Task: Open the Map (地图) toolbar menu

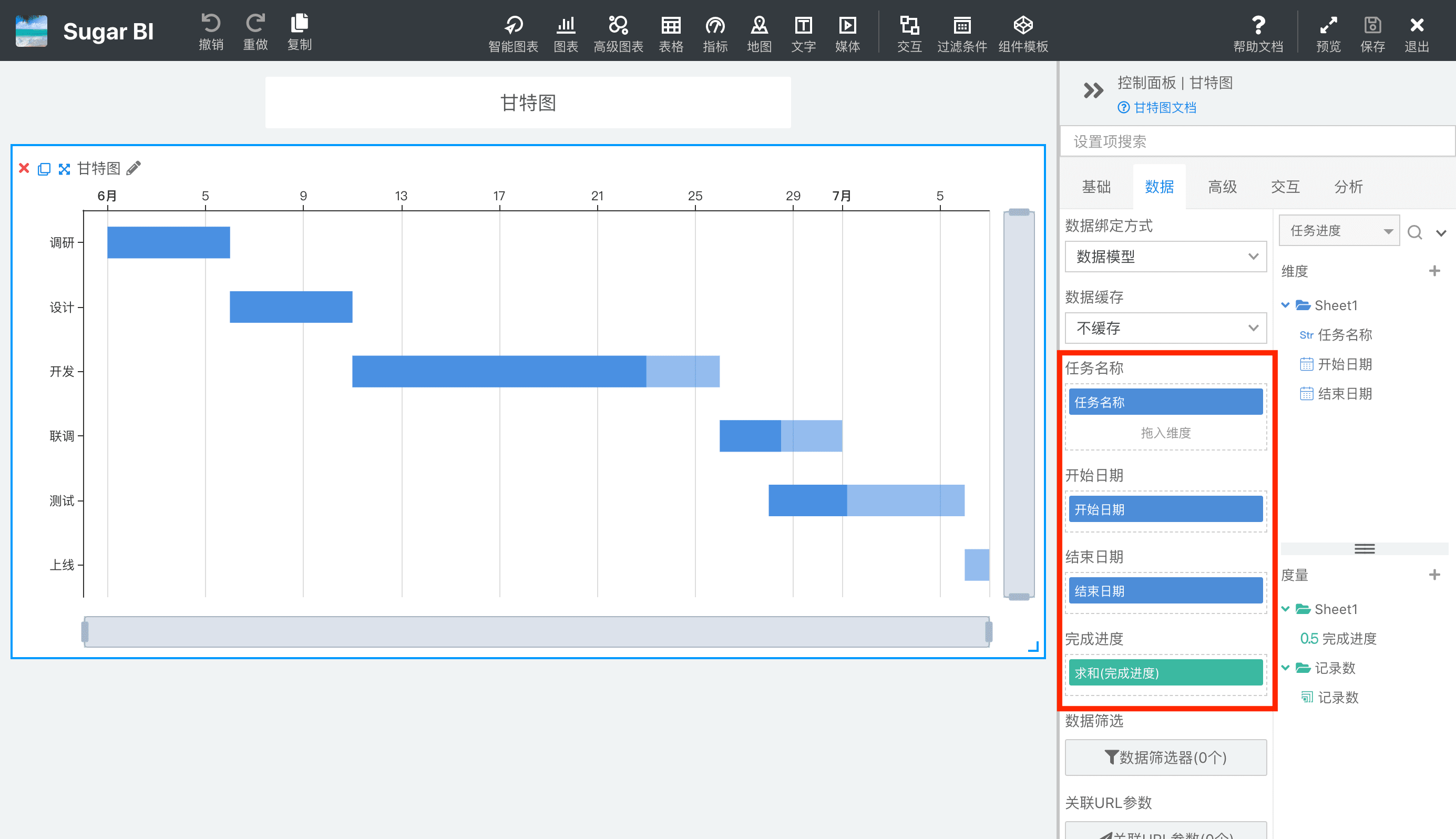Action: (760, 34)
